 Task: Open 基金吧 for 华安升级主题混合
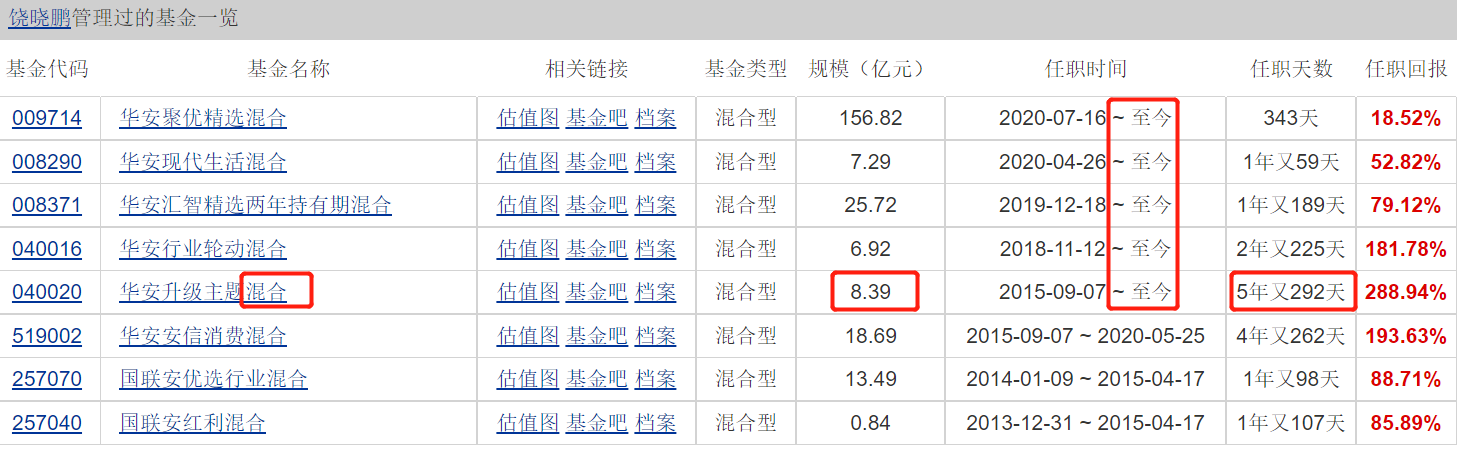[596, 293]
